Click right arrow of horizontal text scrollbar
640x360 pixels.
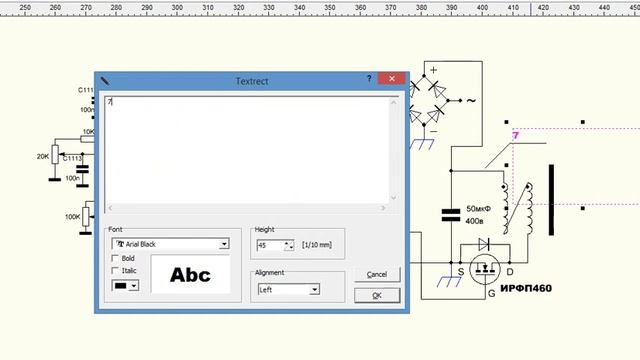coord(383,208)
